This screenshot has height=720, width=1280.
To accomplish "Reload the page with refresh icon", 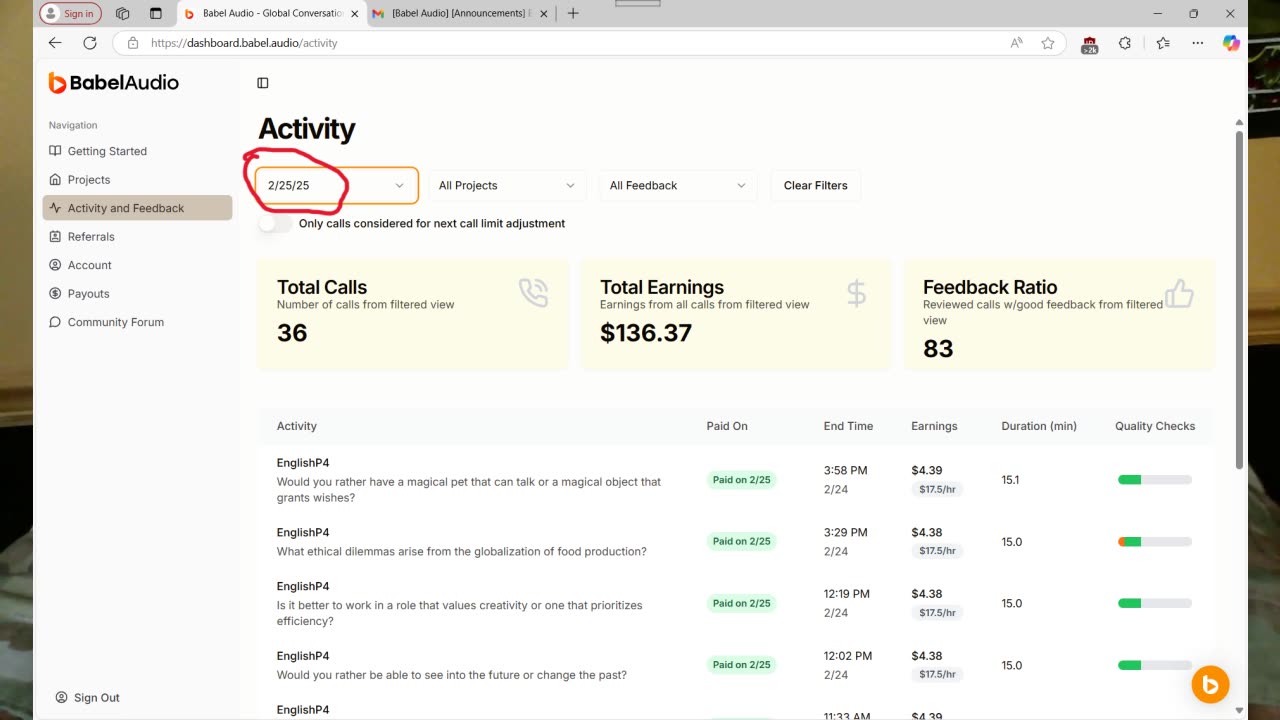I will pos(90,43).
